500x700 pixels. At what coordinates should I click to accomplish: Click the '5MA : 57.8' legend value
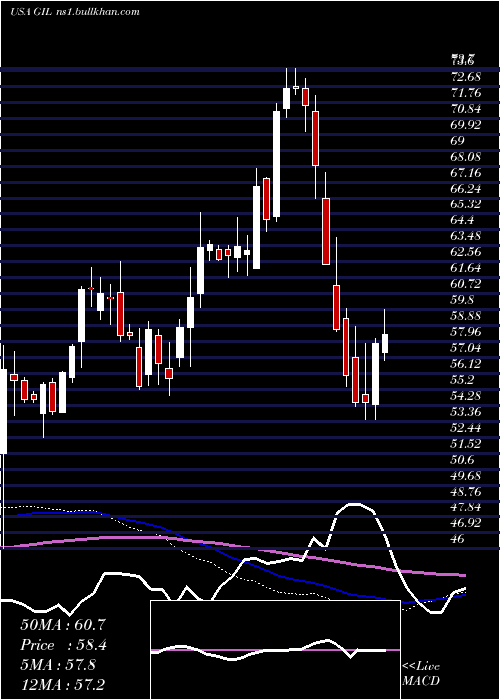pos(58,664)
